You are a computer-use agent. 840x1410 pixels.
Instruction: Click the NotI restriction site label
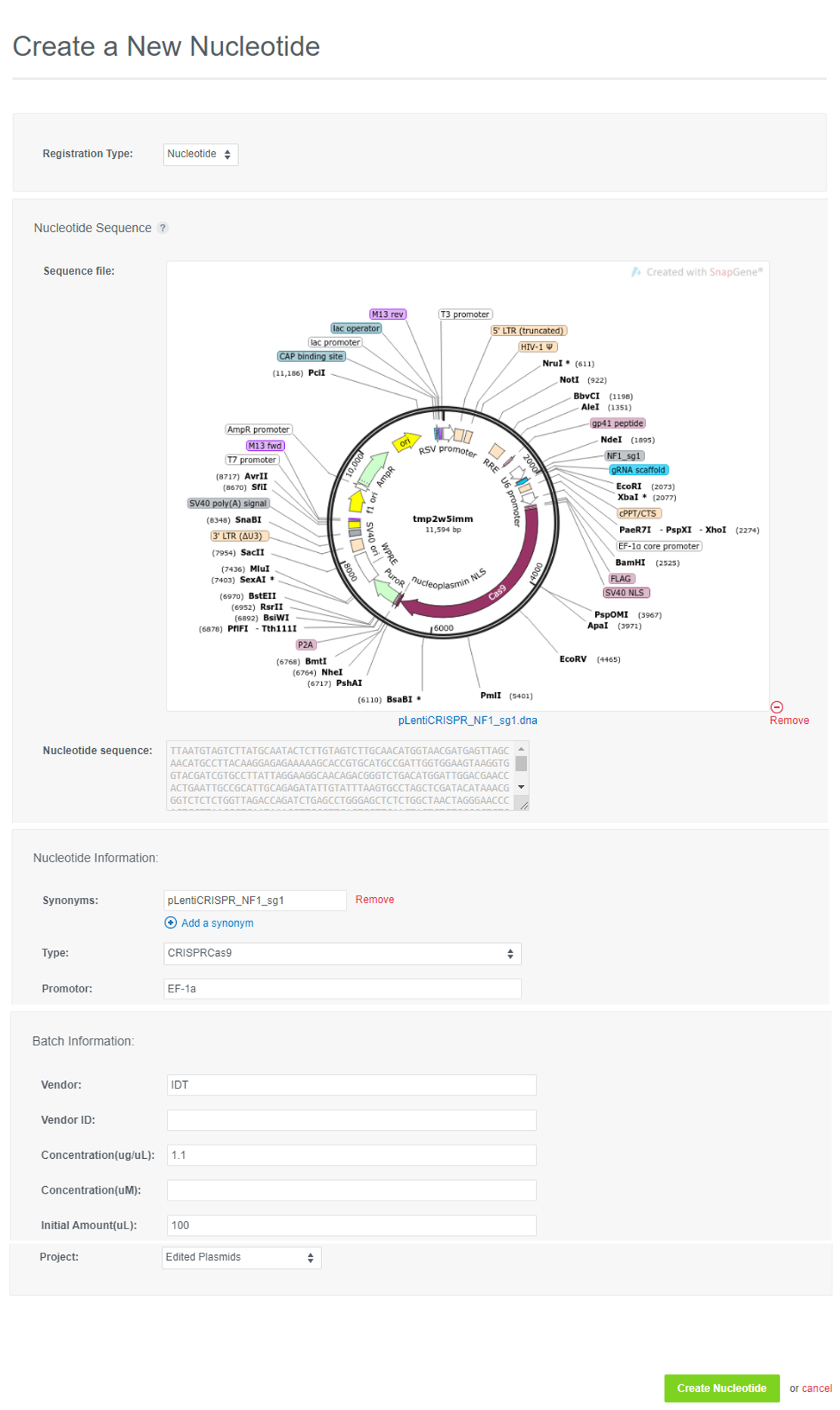569,380
